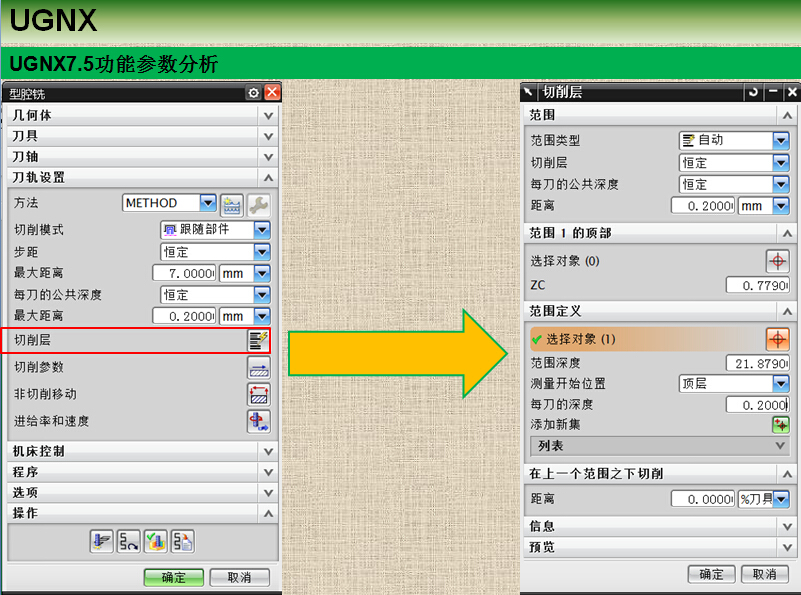Open the %刀具 unit dropdown

[x=781, y=499]
